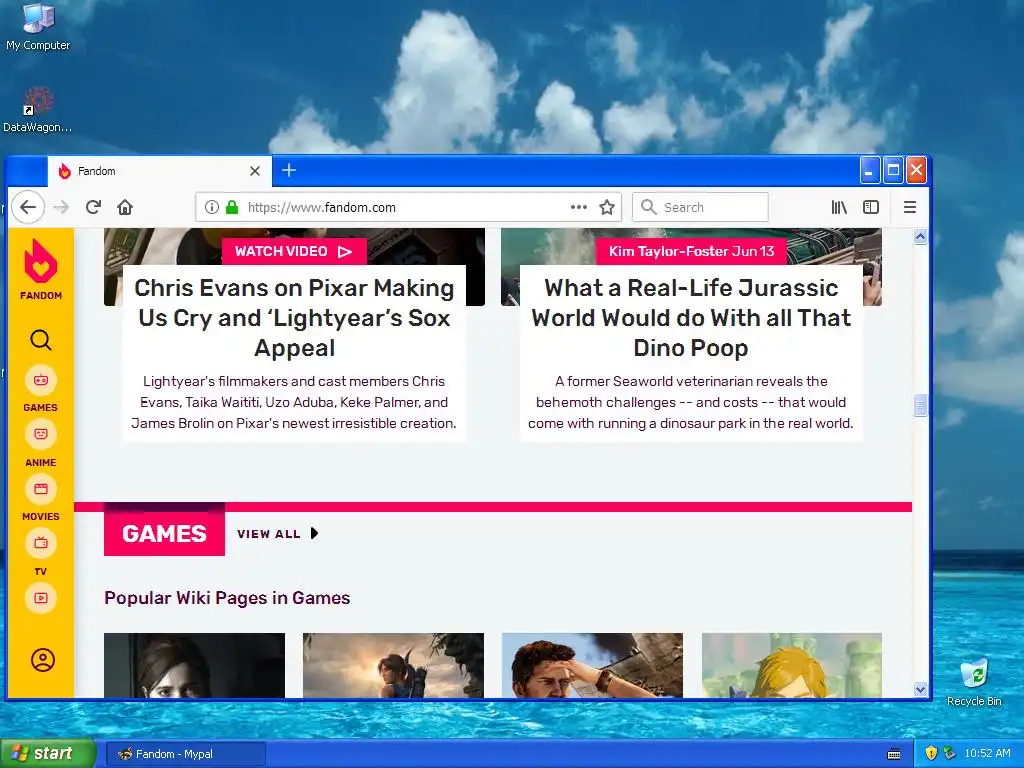
Task: Toggle the sidebar panel icon
Action: point(871,207)
